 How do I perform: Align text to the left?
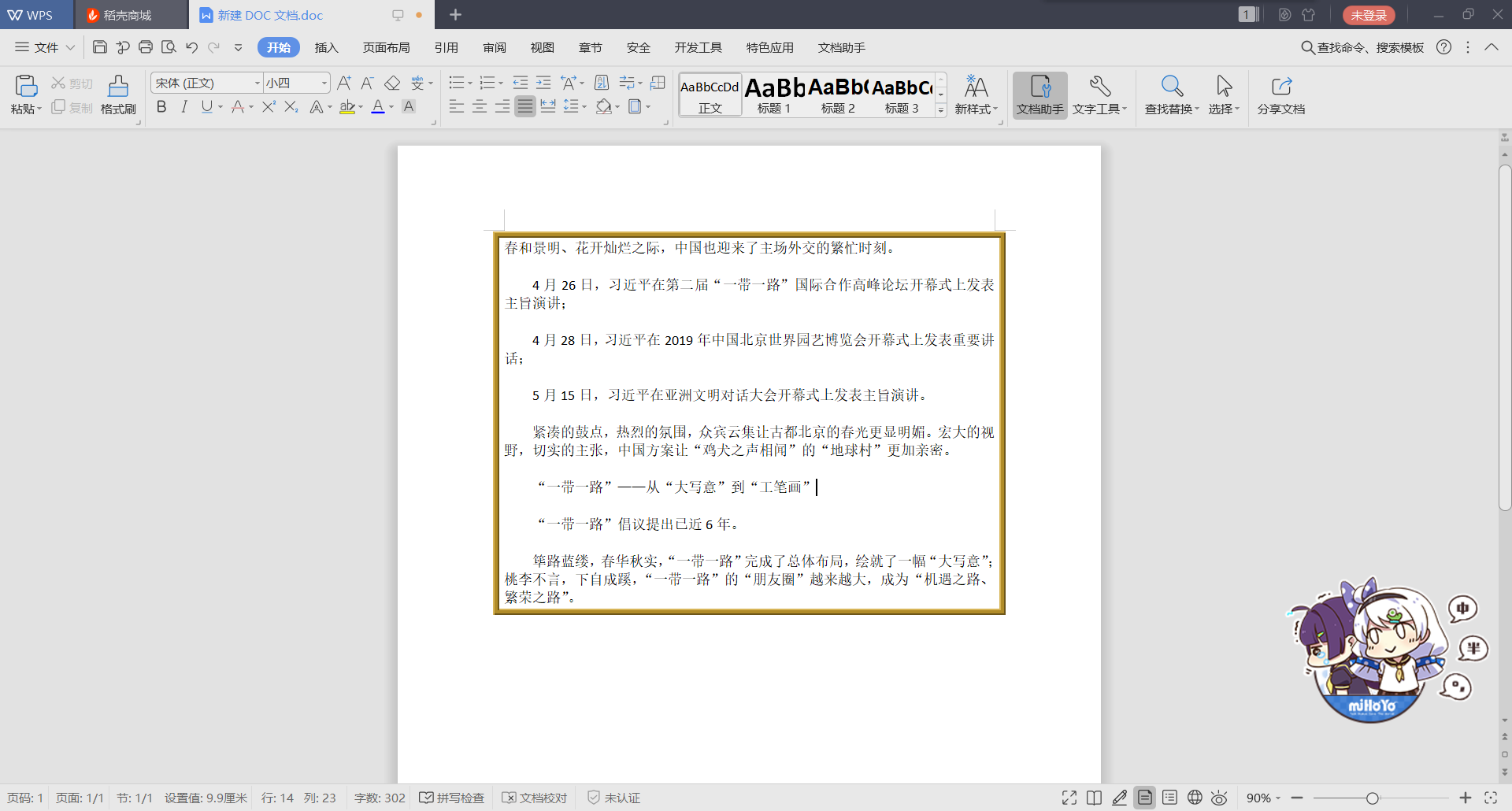tap(457, 106)
